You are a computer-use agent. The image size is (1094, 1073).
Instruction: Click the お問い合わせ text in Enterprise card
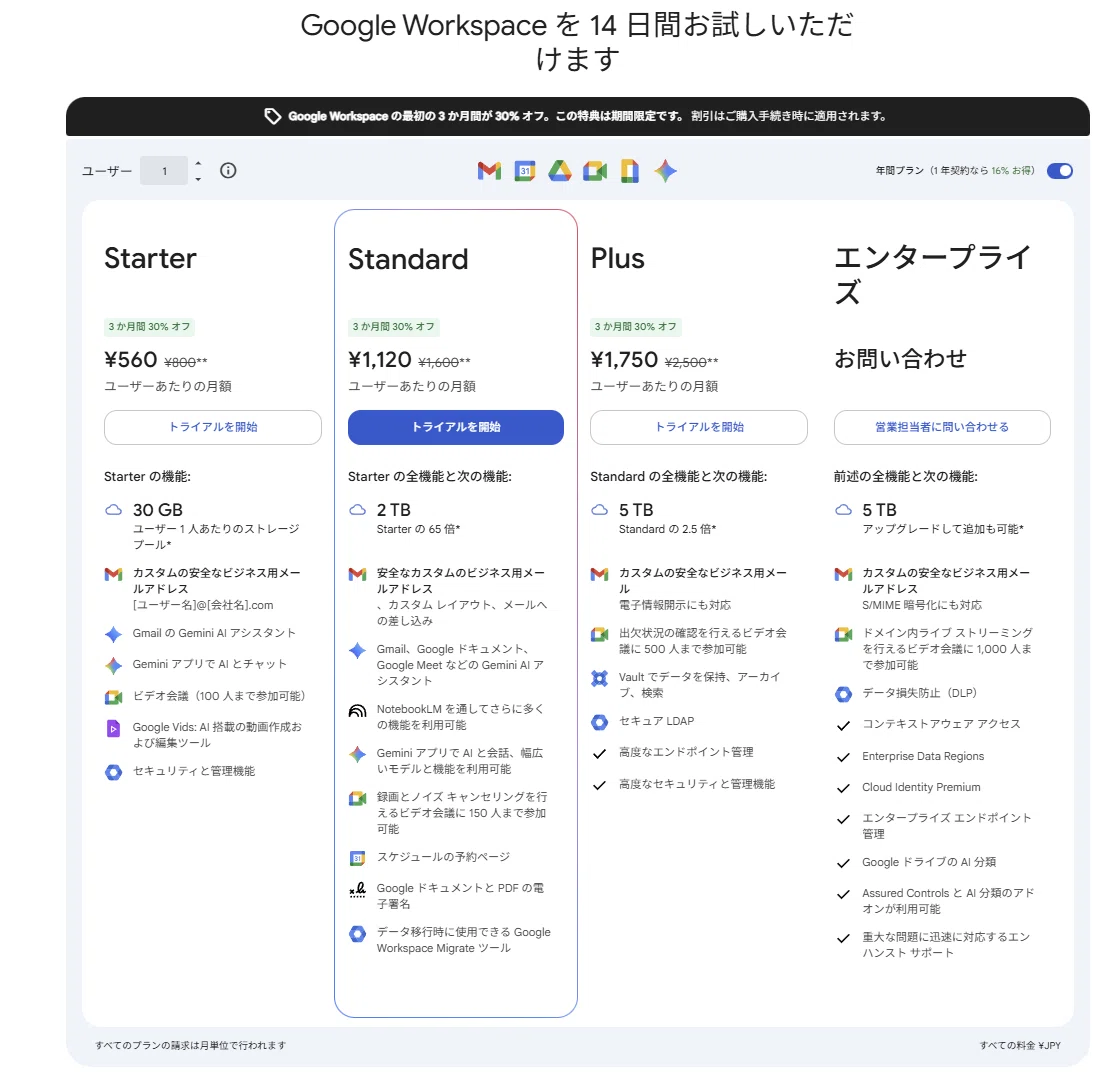pyautogui.click(x=900, y=359)
